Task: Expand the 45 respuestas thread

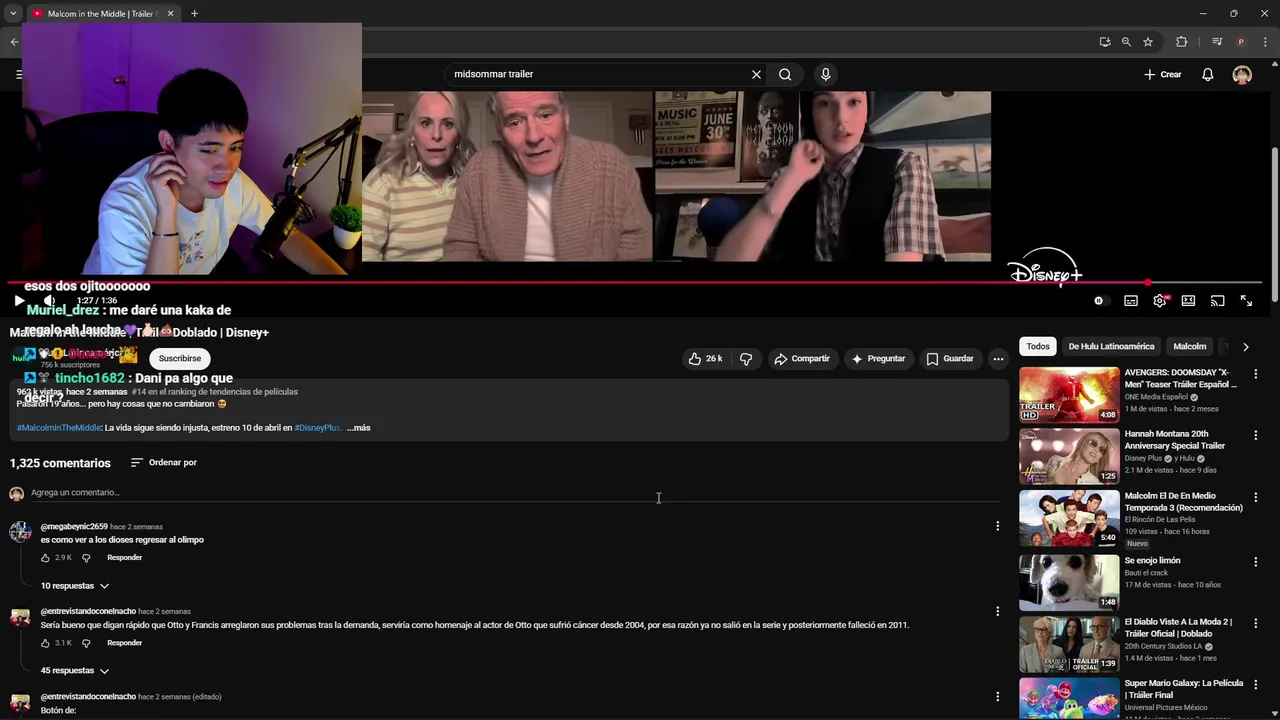Action: (x=75, y=671)
